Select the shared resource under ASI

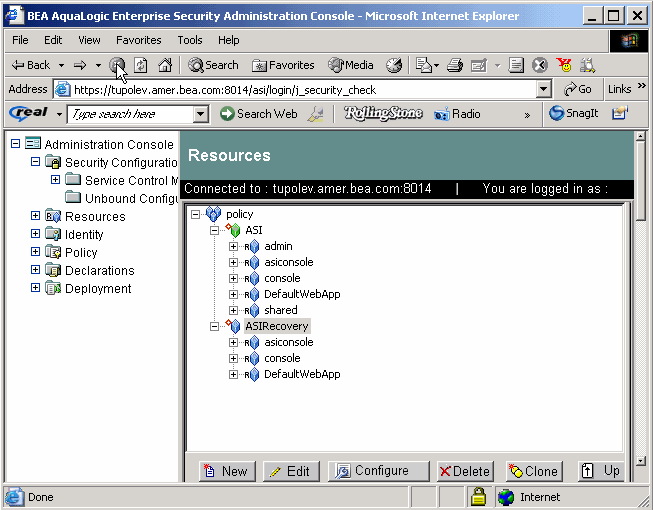coord(281,310)
